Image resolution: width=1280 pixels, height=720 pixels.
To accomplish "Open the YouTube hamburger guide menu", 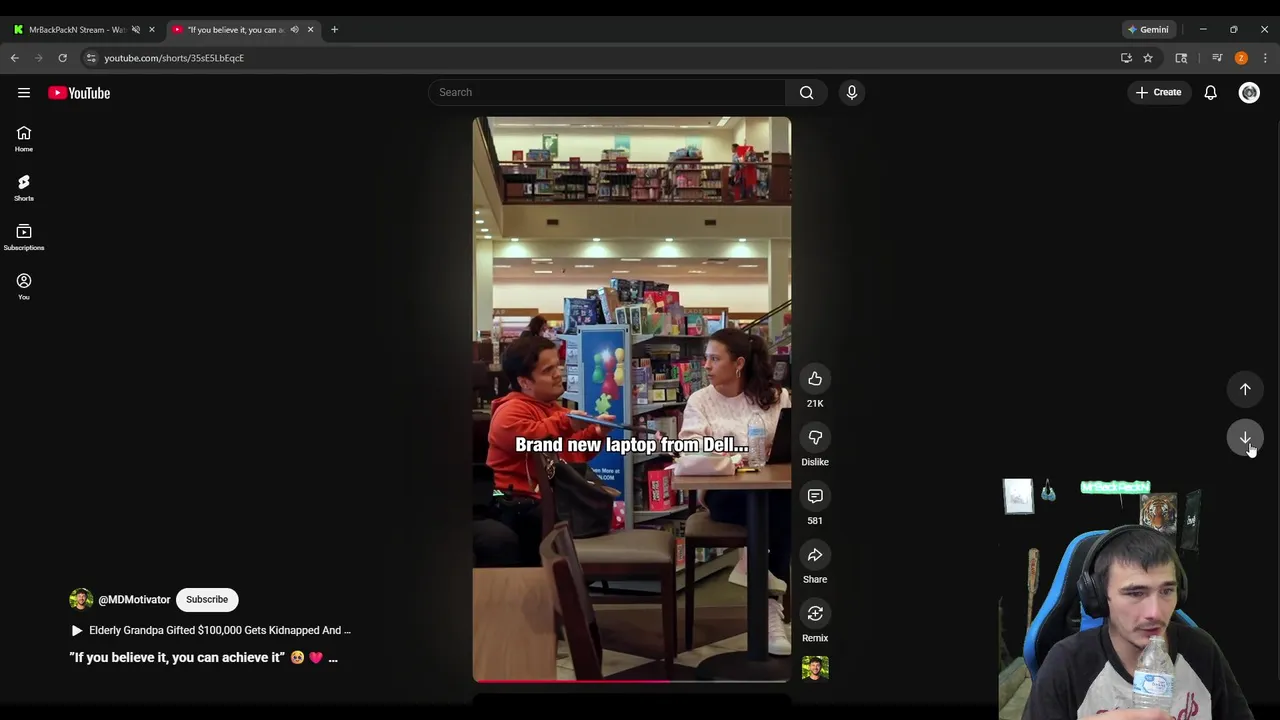I will 24,93.
